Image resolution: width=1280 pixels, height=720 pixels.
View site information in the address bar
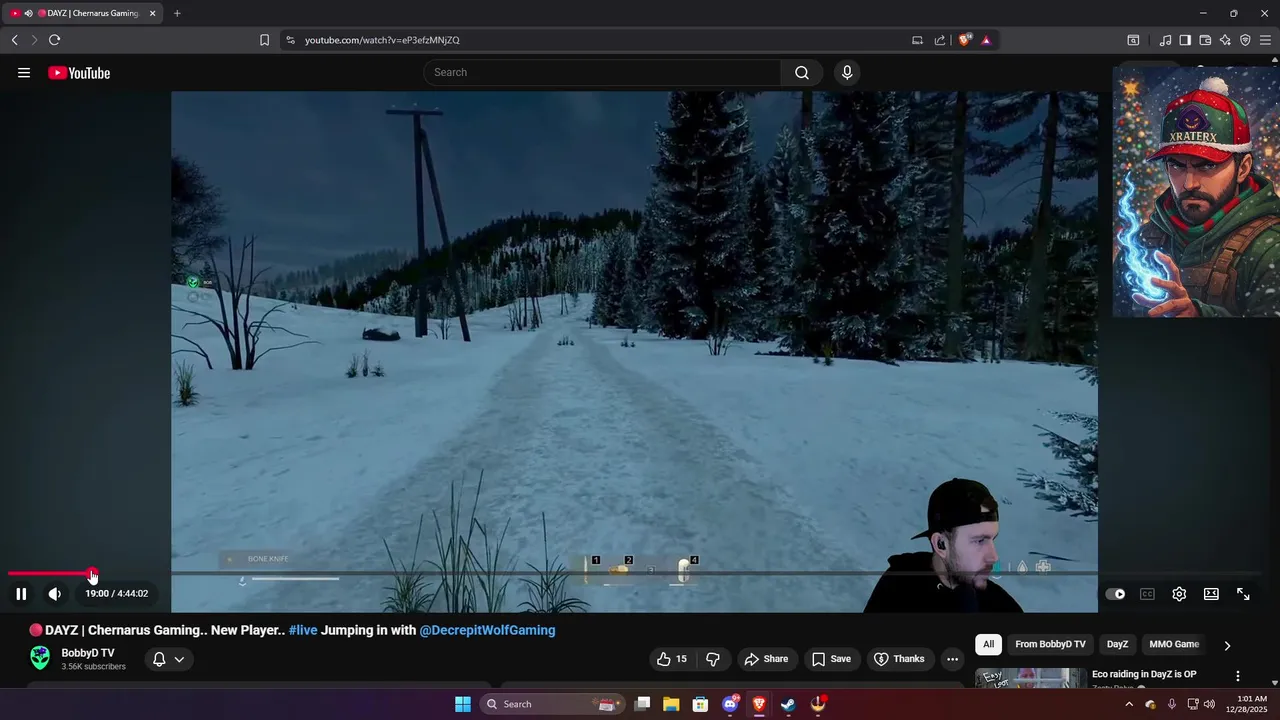pyautogui.click(x=290, y=40)
